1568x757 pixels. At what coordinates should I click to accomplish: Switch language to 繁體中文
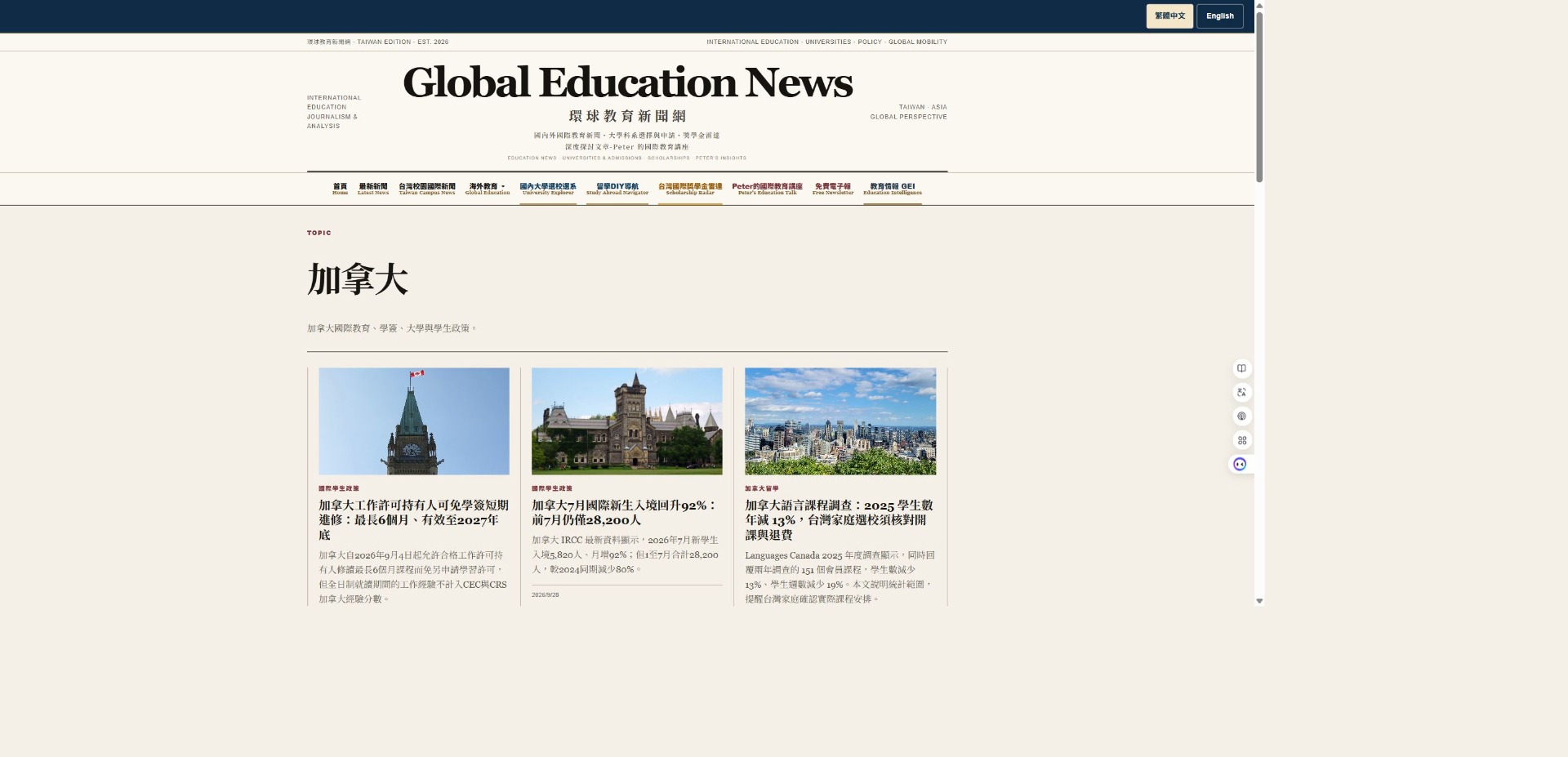point(1169,16)
